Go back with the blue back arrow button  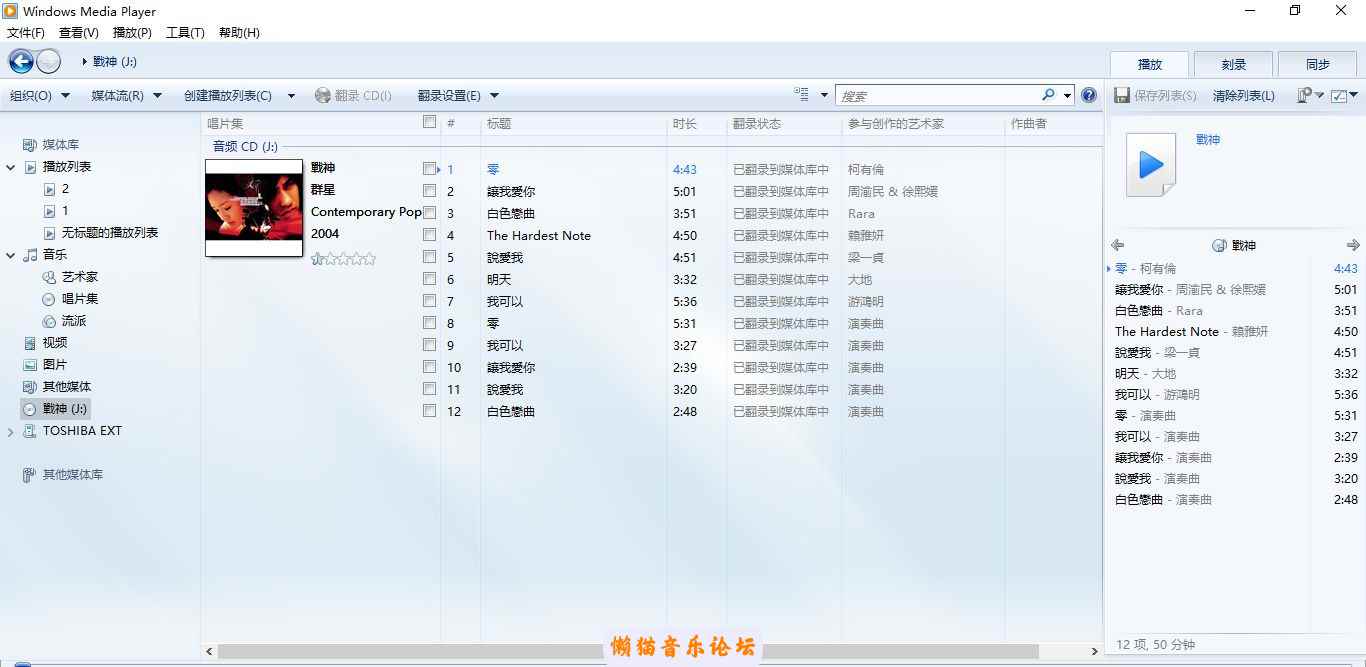pos(21,62)
